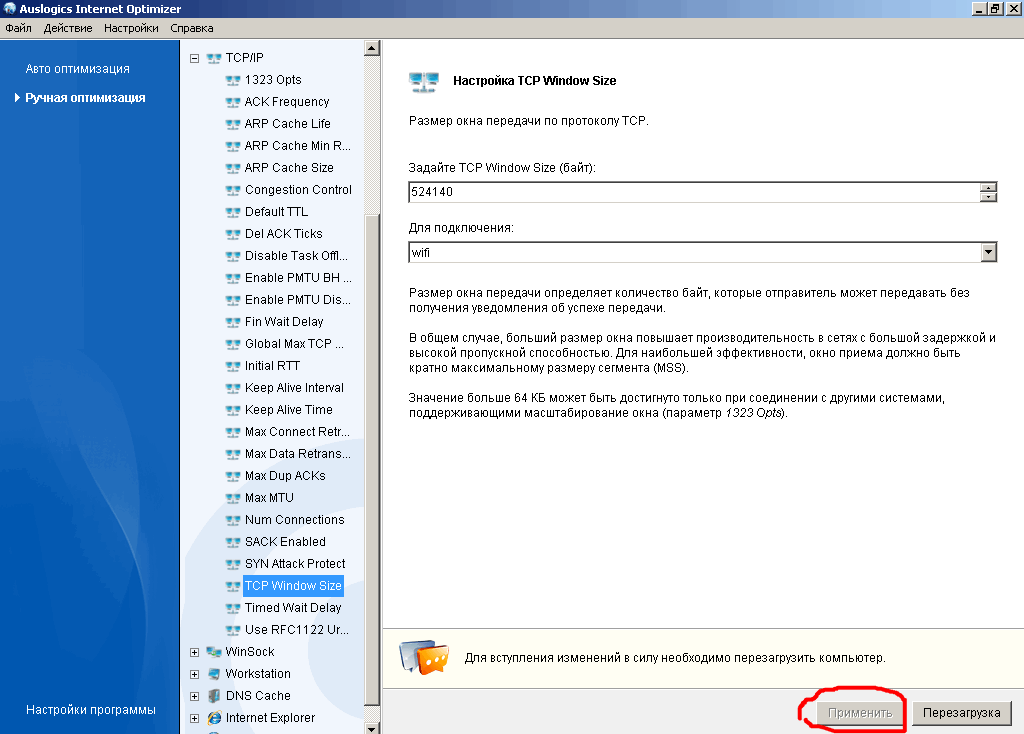The image size is (1024, 734).
Task: Click the TCP Window Size value field
Action: pyautogui.click(x=690, y=192)
